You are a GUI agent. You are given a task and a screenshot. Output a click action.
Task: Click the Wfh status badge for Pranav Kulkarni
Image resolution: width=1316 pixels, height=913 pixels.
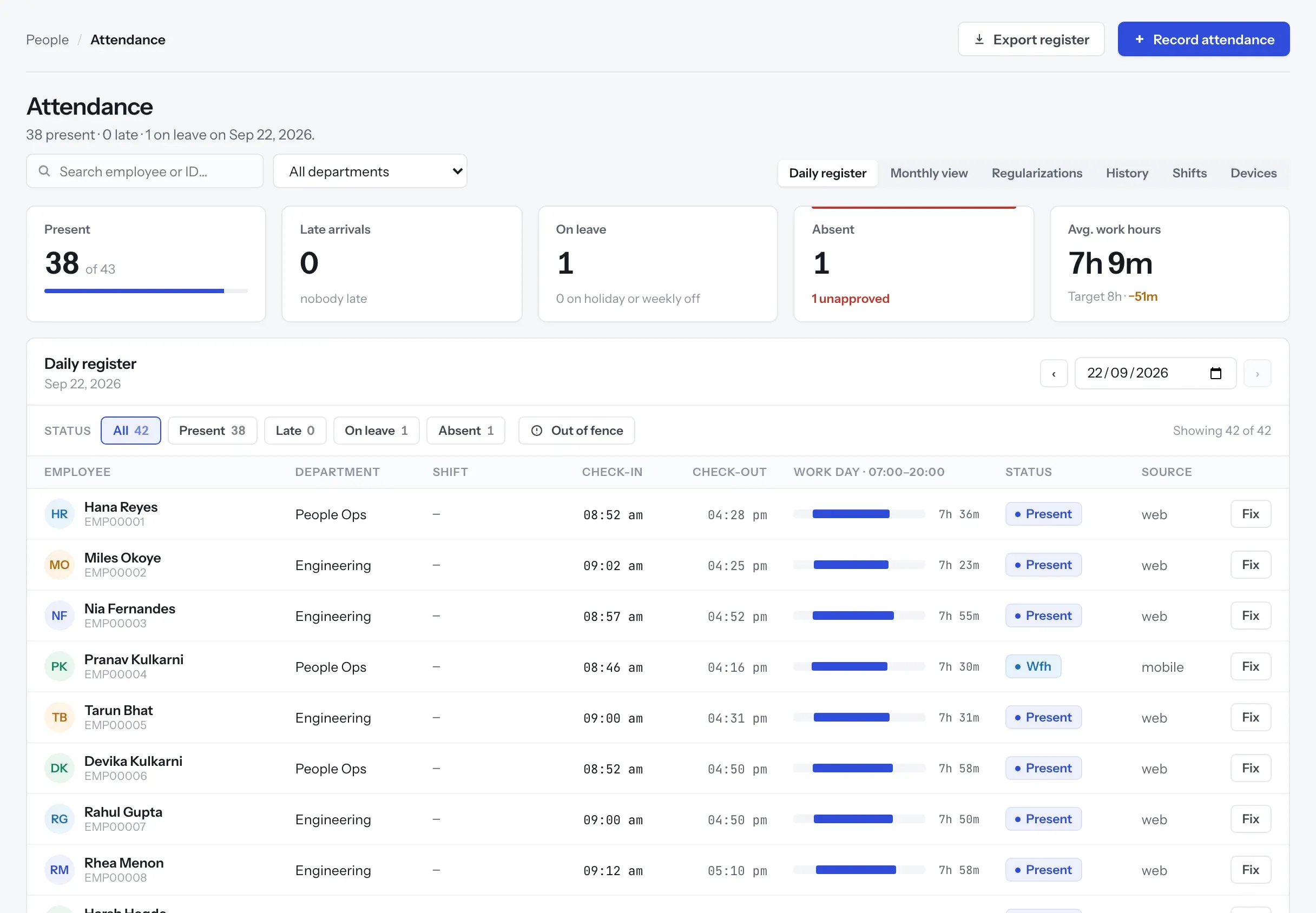1033,666
